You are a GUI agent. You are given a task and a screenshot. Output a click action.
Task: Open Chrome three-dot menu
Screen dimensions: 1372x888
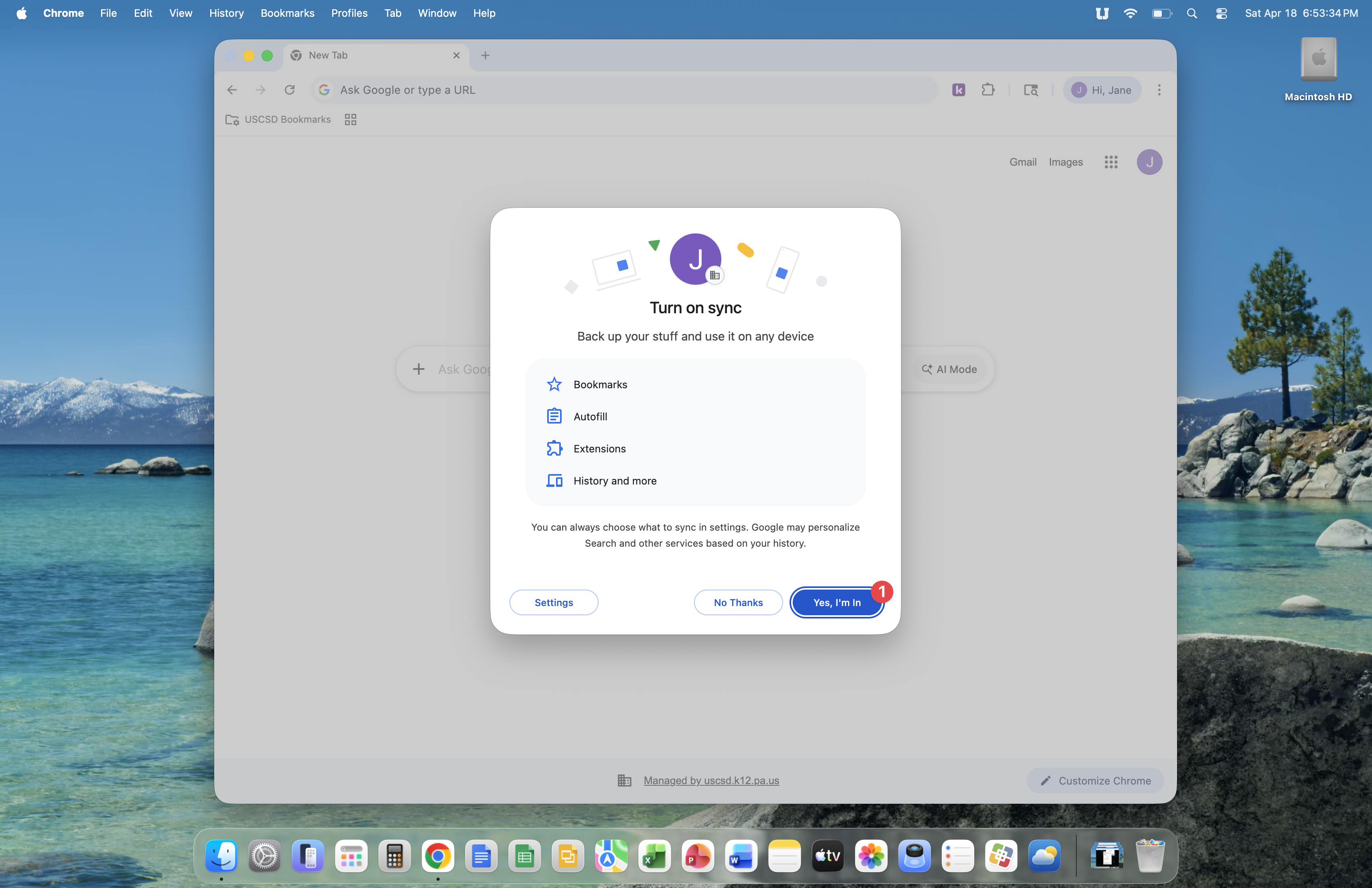click(1159, 90)
